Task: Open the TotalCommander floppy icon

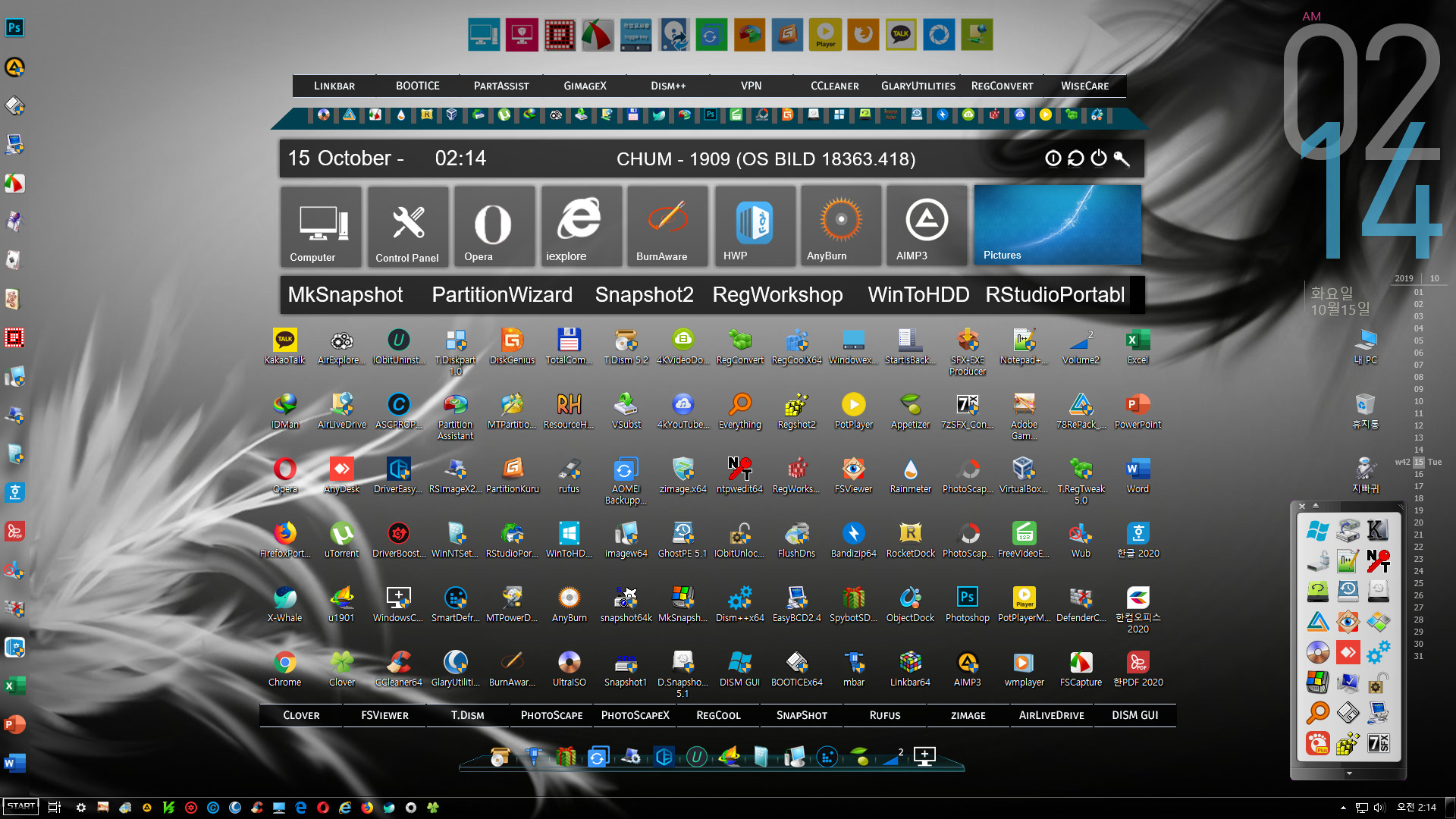Action: pyautogui.click(x=569, y=346)
